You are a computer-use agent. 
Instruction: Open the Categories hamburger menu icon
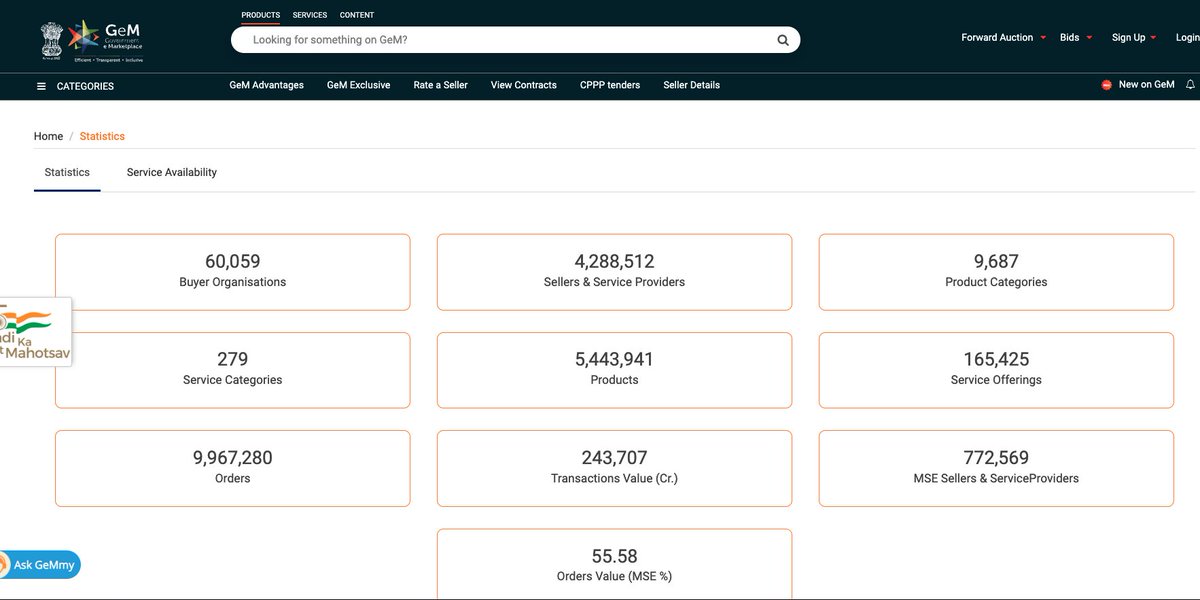pyautogui.click(x=41, y=86)
